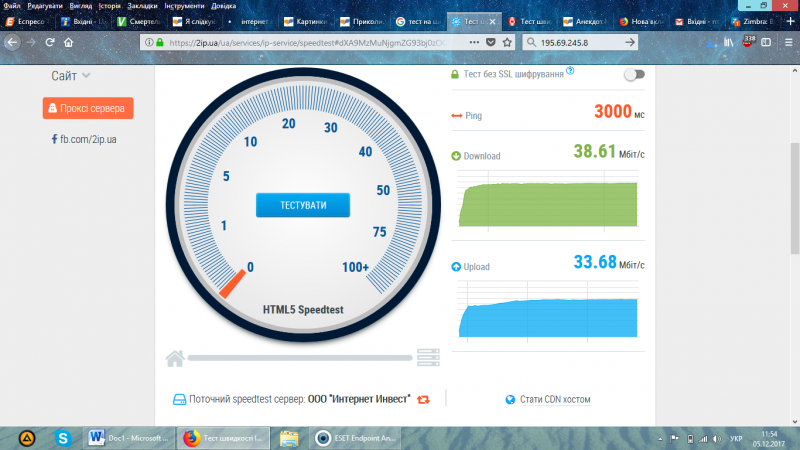800x450 pixels.
Task: Open the Firefox library icon
Action: [x=727, y=42]
